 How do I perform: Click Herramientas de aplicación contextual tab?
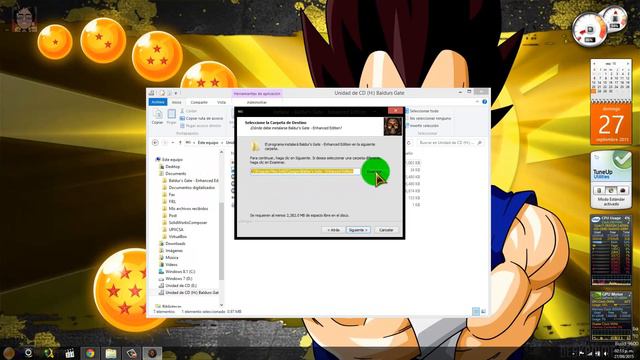(257, 93)
